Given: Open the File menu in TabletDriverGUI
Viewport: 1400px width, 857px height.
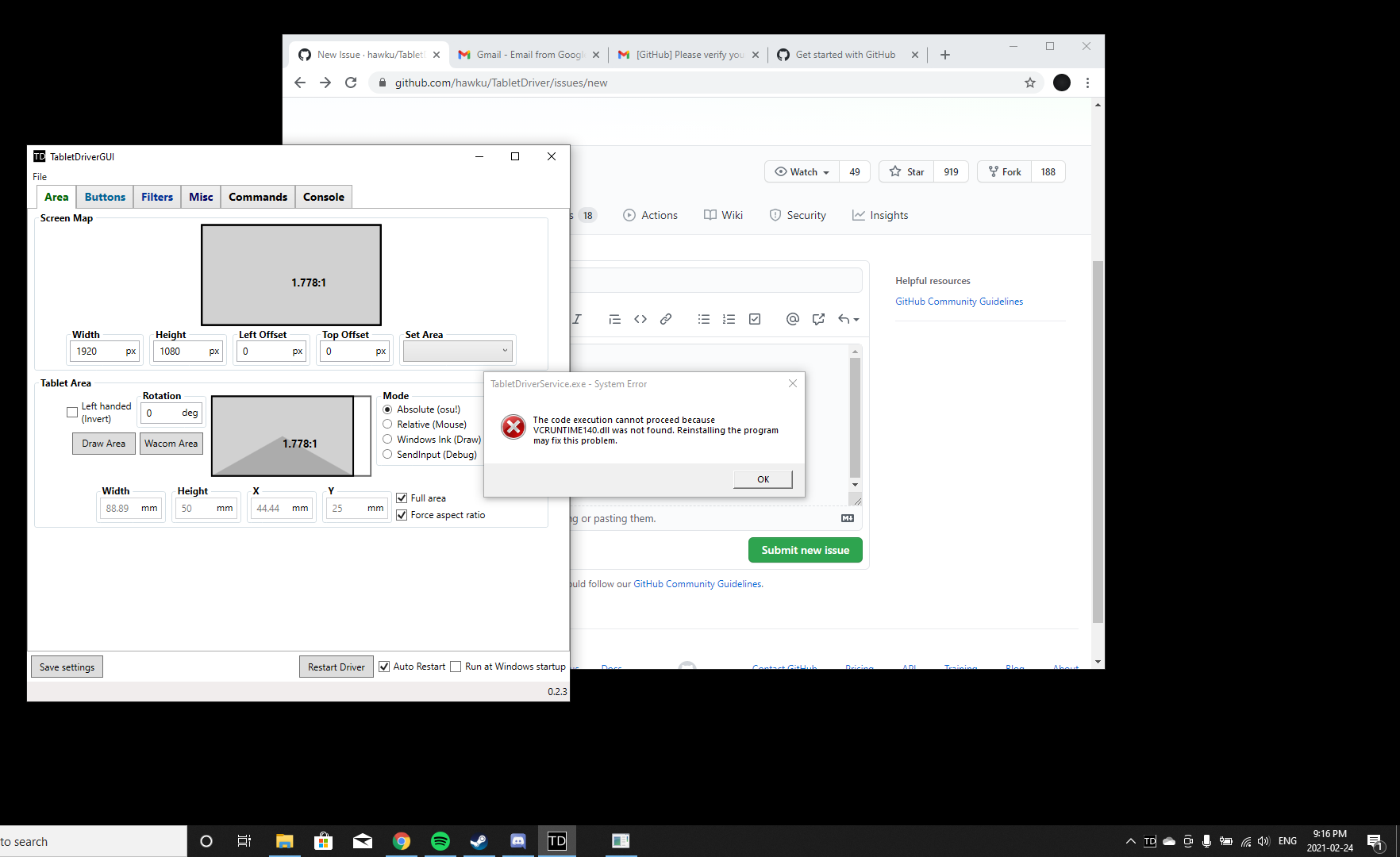Looking at the screenshot, I should coord(40,176).
